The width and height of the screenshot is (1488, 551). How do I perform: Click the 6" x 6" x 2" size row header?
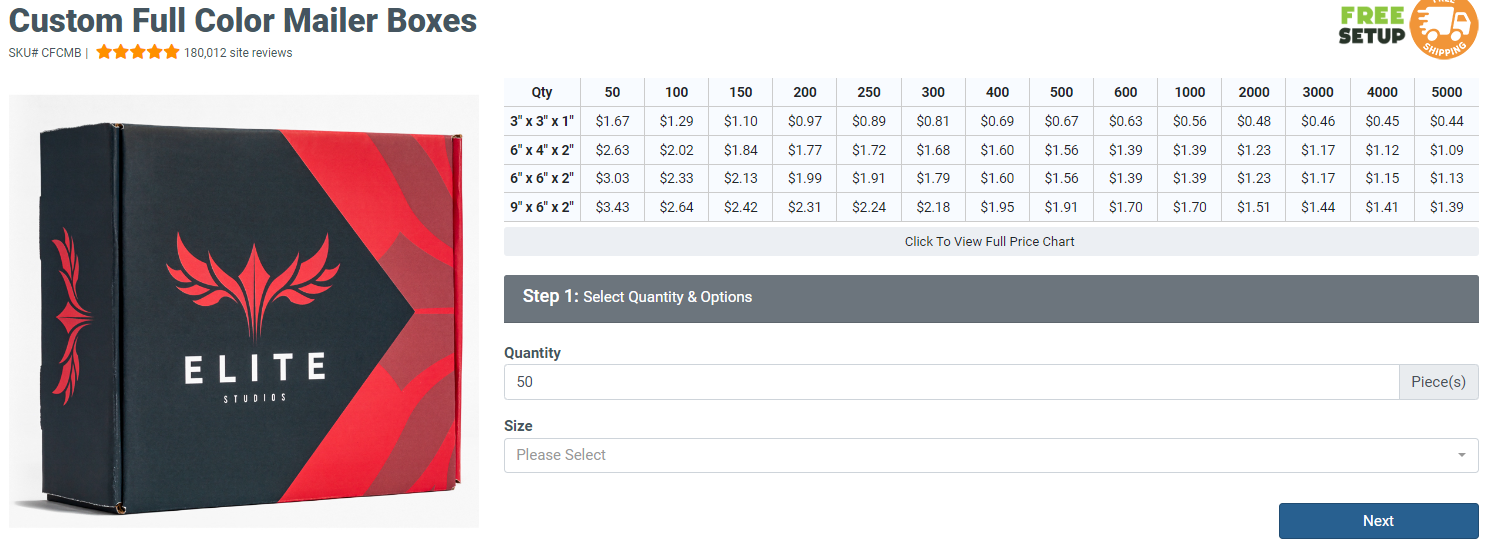tap(542, 178)
